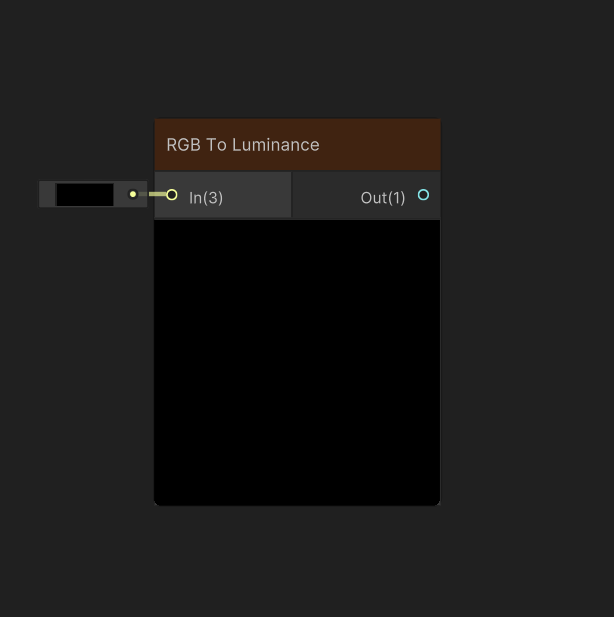Click the cyan Out(1) output port circle

point(423,195)
